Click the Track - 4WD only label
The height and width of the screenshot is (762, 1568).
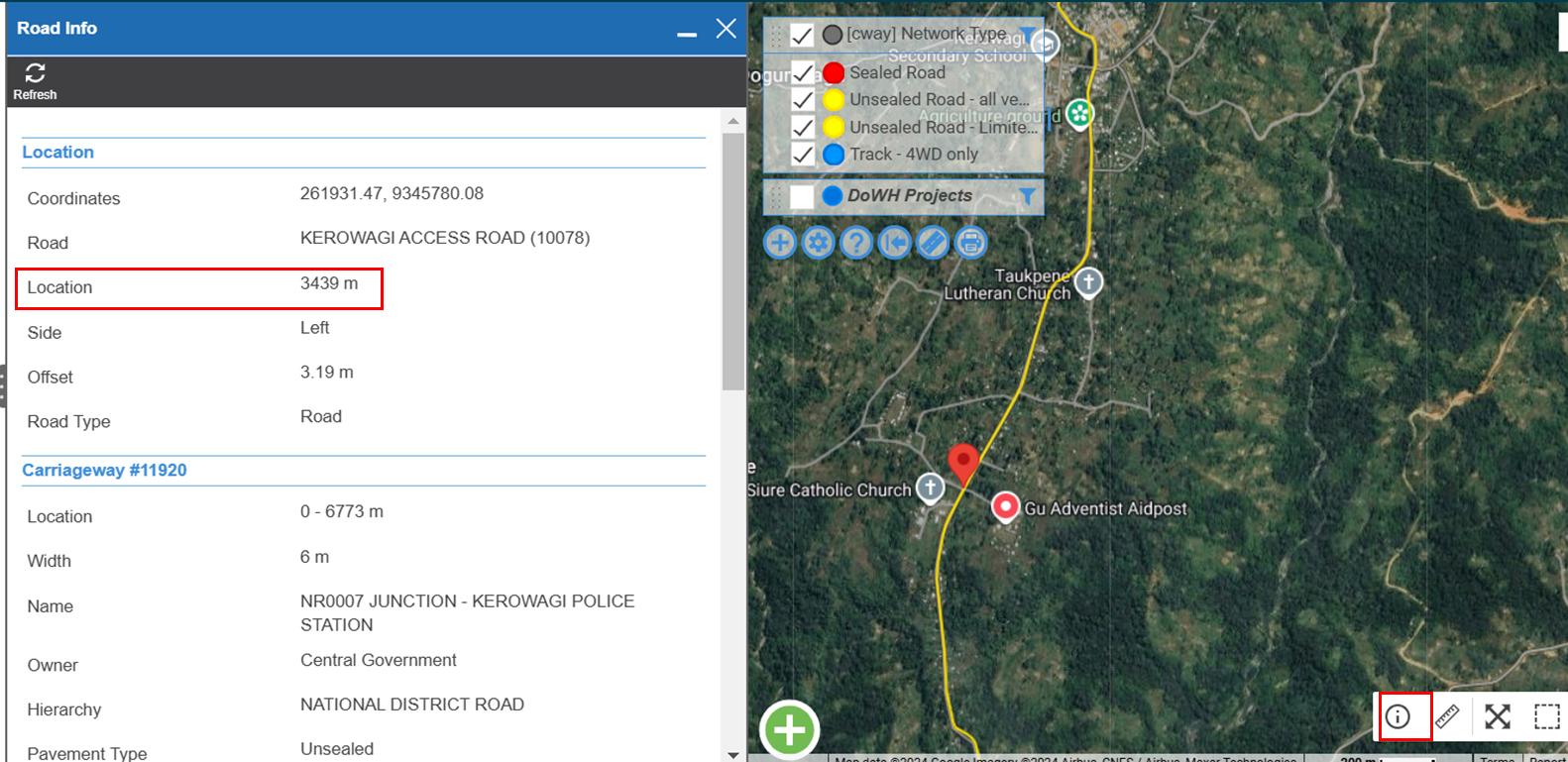pos(914,155)
